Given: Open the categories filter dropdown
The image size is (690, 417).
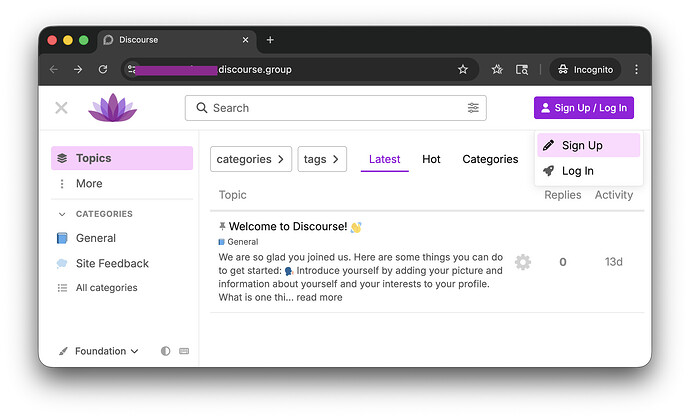Looking at the screenshot, I should pyautogui.click(x=251, y=159).
